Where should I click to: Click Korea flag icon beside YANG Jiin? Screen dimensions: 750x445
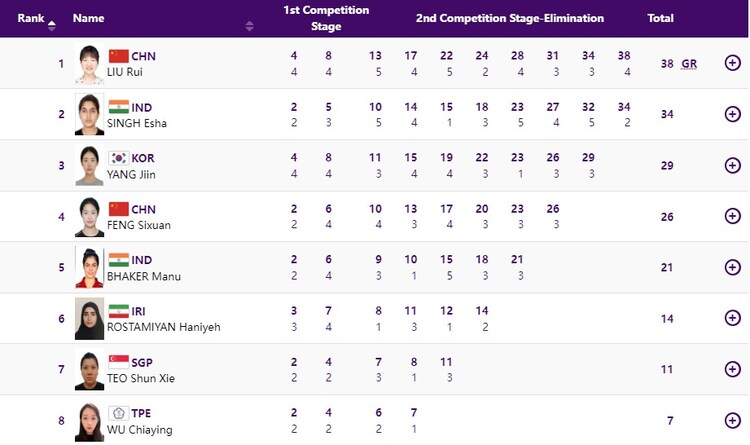[119, 158]
